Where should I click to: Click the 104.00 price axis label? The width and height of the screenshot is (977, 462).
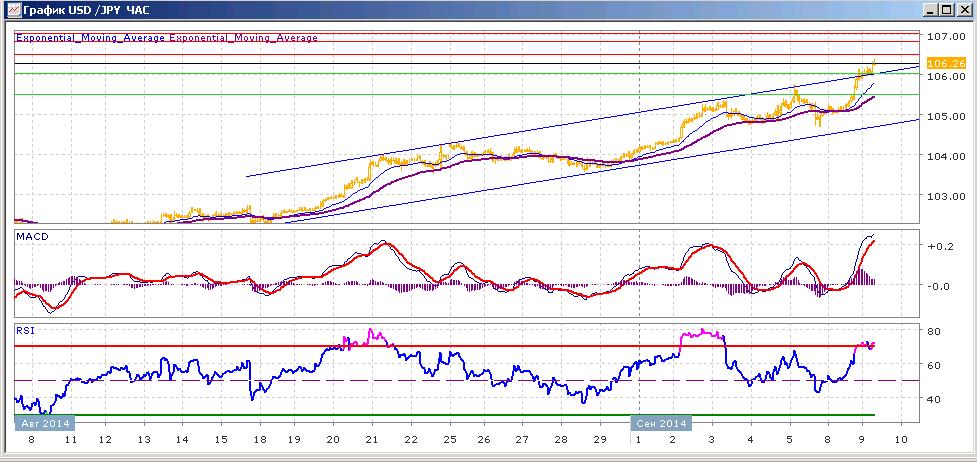(946, 156)
